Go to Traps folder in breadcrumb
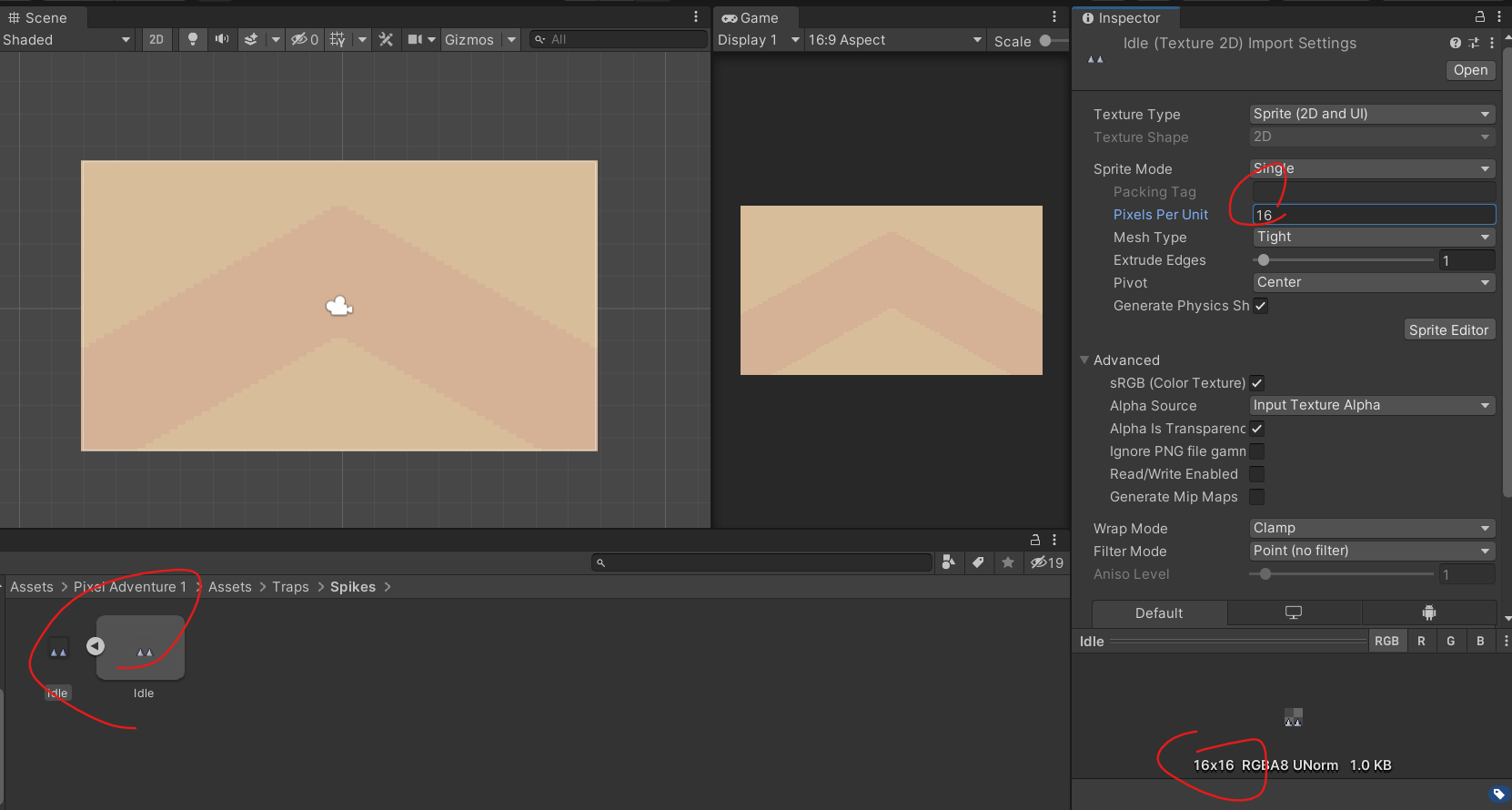 [290, 587]
